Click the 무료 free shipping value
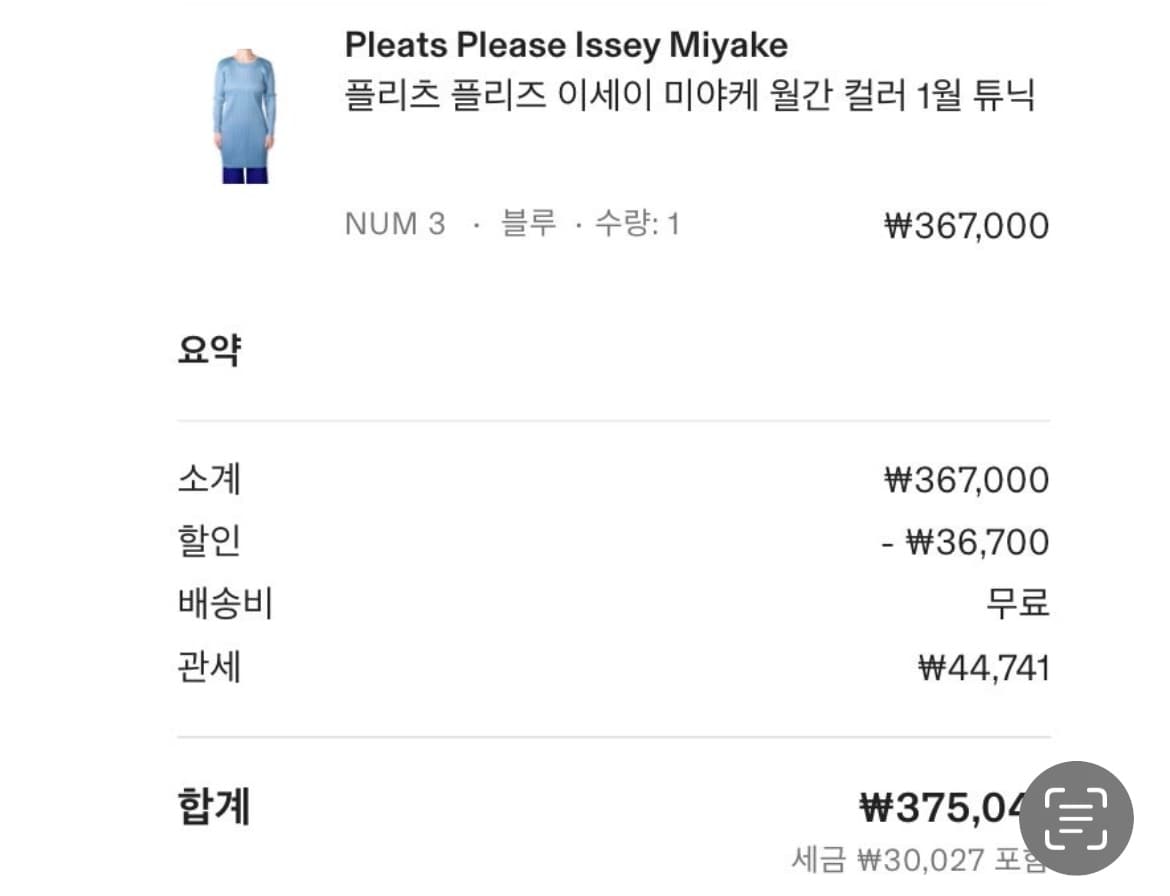Image resolution: width=1170 pixels, height=896 pixels. coord(1018,602)
